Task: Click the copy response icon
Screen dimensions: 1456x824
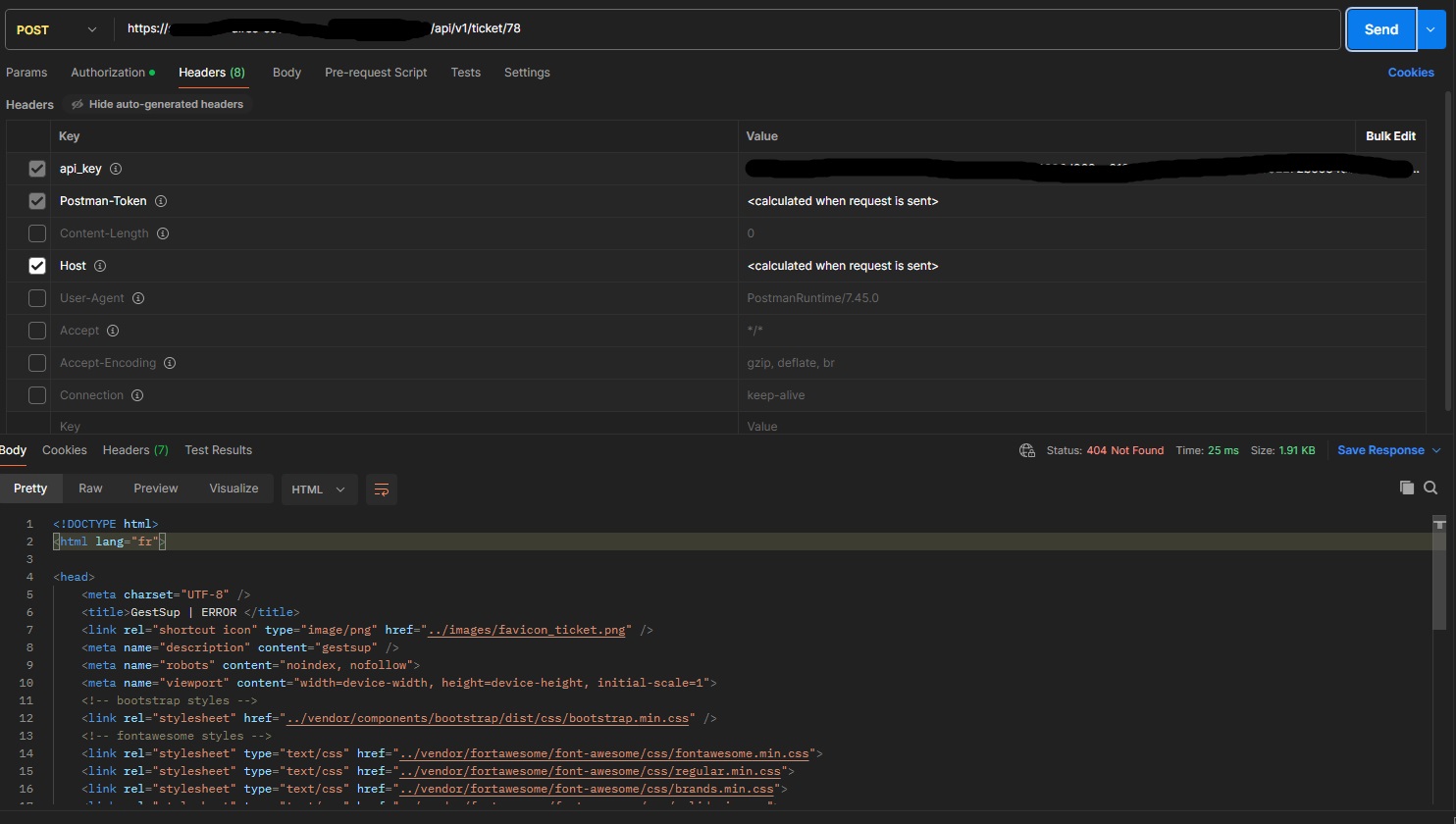Action: pyautogui.click(x=1406, y=488)
